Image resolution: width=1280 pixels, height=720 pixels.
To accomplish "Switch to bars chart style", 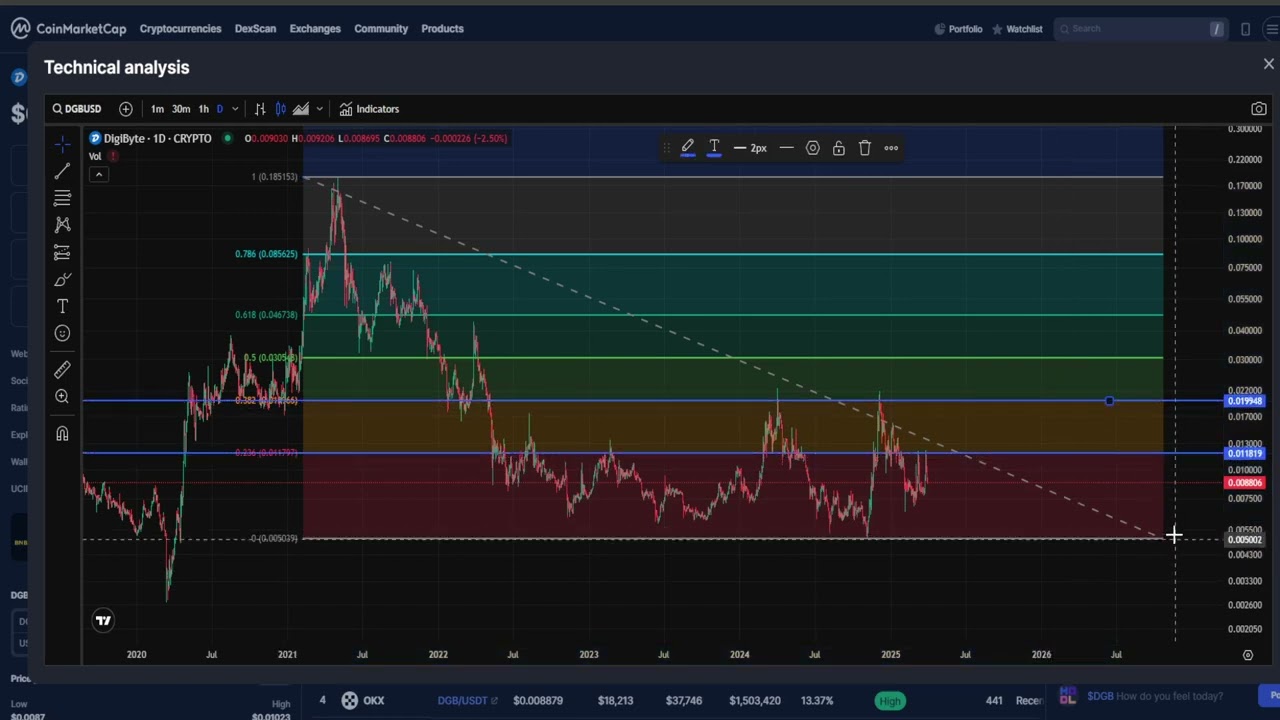I will 260,109.
